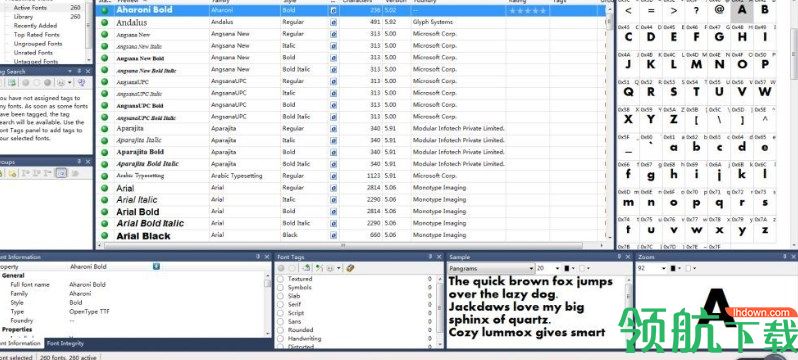Click the font type icon in Arial Bold row
This screenshot has height=360, width=798.
tap(333, 211)
